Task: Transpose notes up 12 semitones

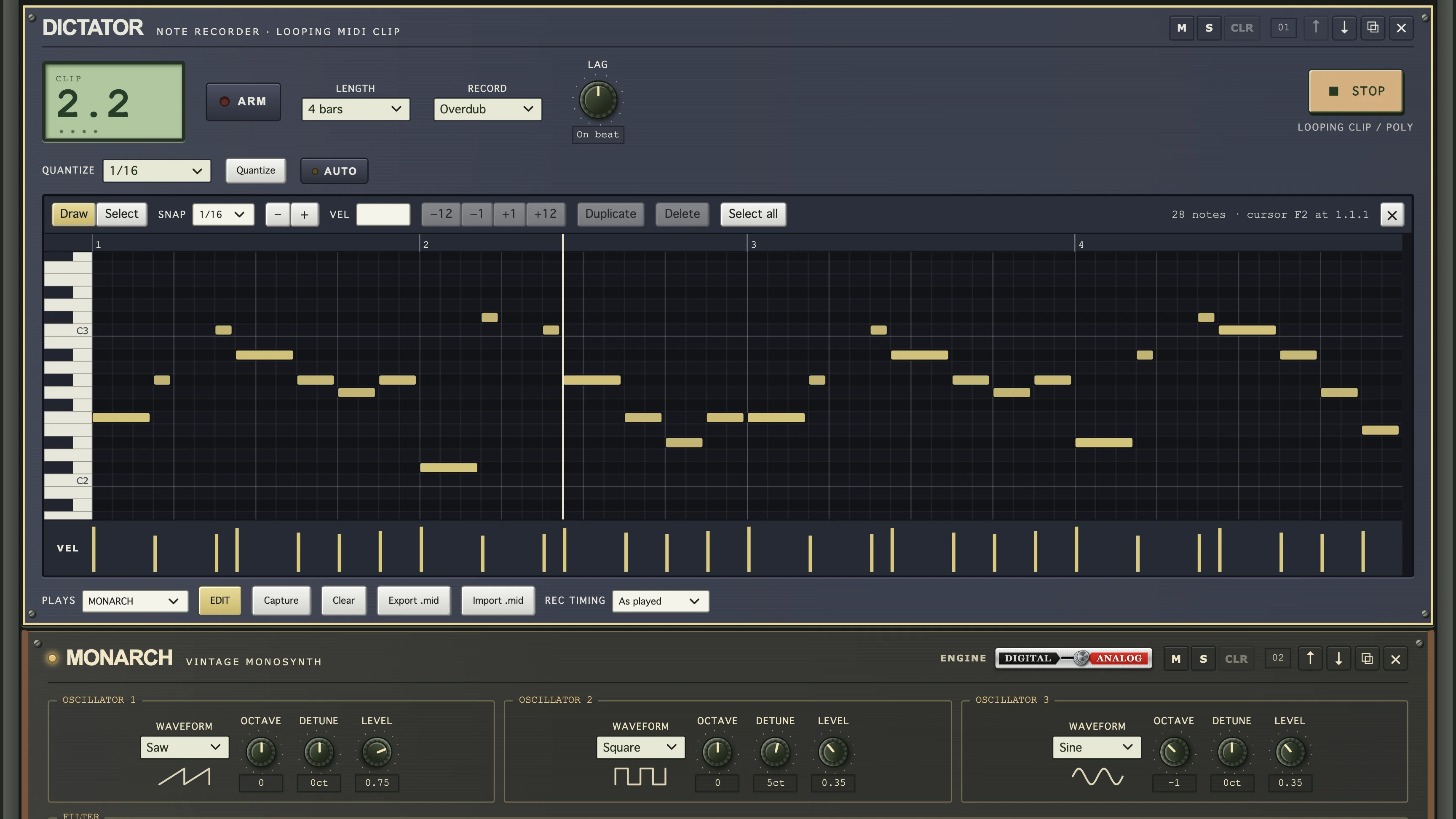Action: (x=545, y=214)
